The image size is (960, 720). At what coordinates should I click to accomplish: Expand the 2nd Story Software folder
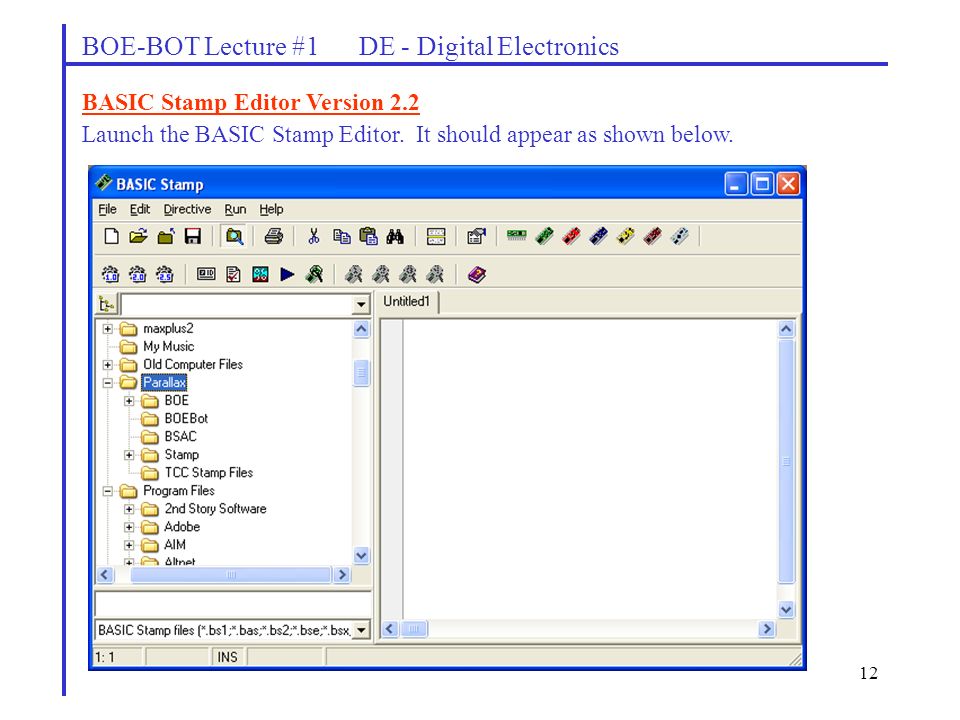pyautogui.click(x=129, y=509)
